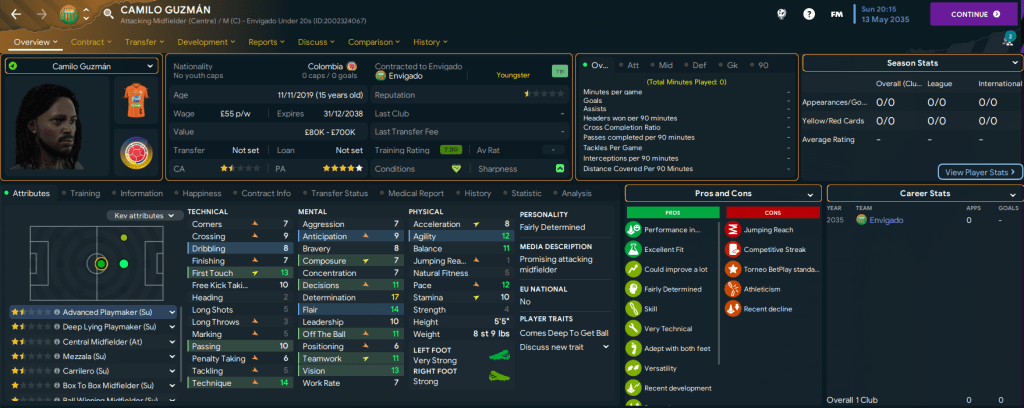The image size is (1024, 408).
Task: Open the Comparison menu
Action: 374,42
